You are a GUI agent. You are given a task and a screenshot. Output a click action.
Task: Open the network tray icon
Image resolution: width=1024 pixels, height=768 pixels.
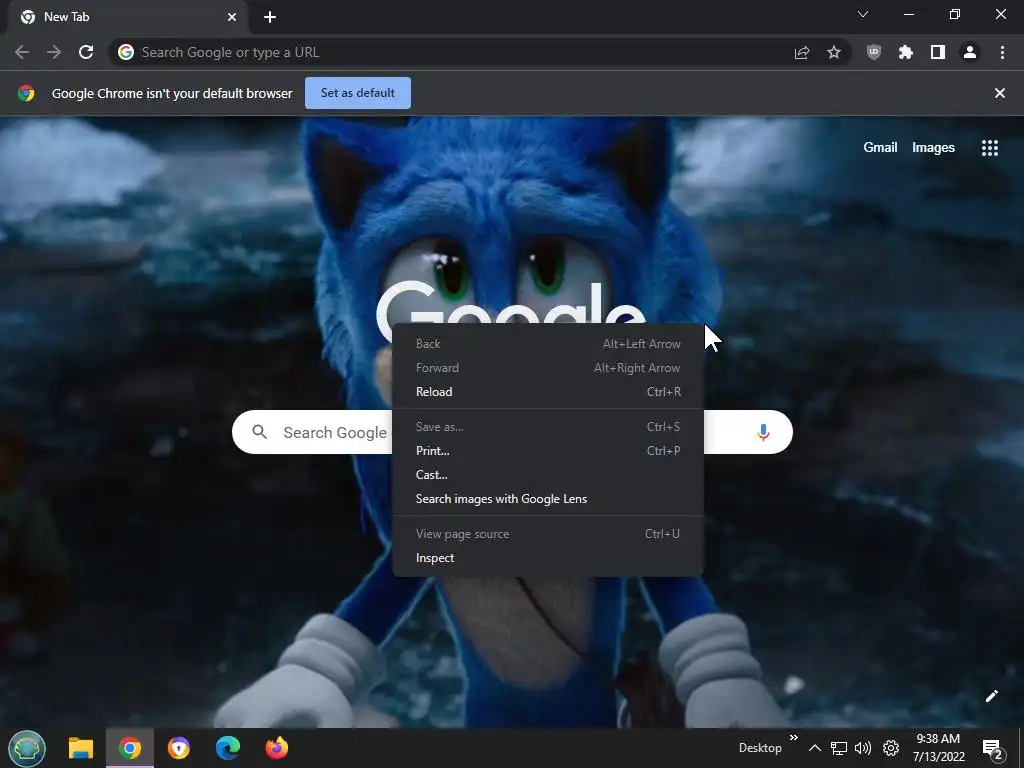839,748
